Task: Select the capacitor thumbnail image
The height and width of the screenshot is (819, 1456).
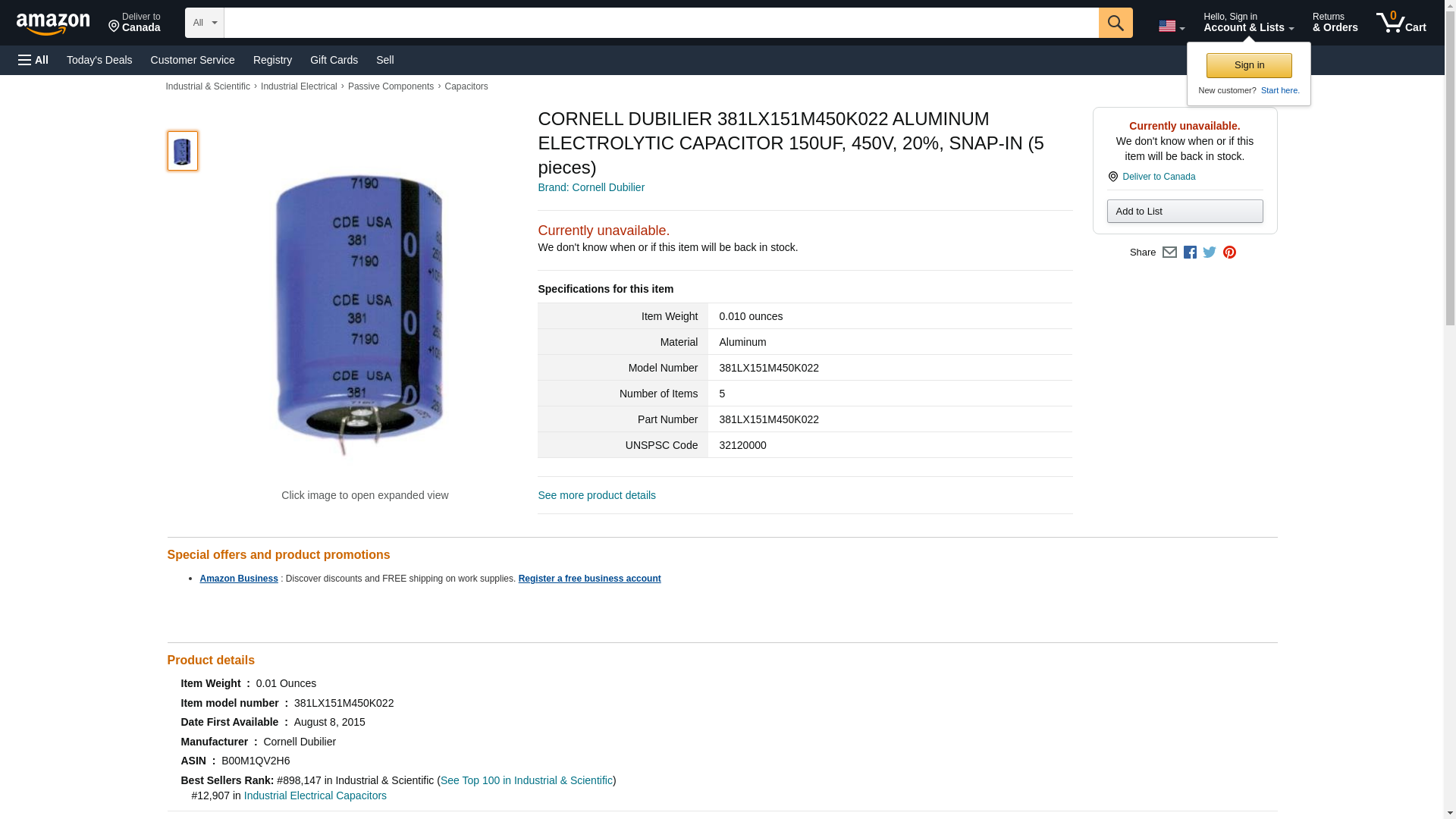Action: click(x=182, y=150)
